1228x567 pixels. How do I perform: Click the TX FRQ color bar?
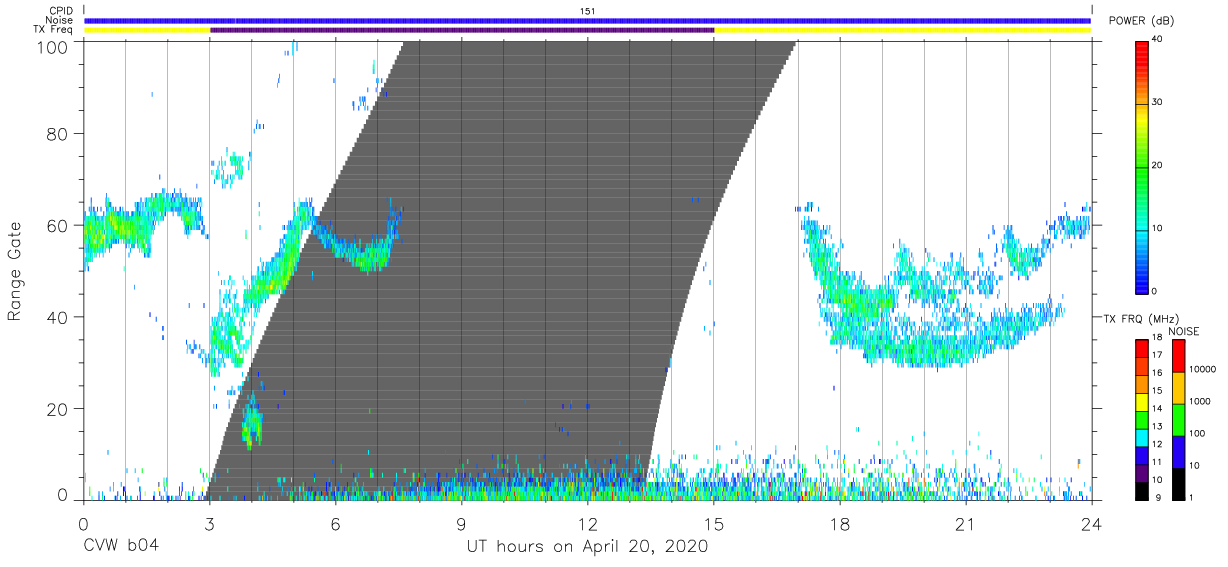click(x=1143, y=418)
